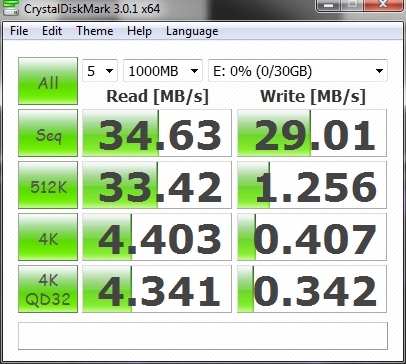Start the Seq benchmark
This screenshot has height=364, width=406.
tap(48, 133)
